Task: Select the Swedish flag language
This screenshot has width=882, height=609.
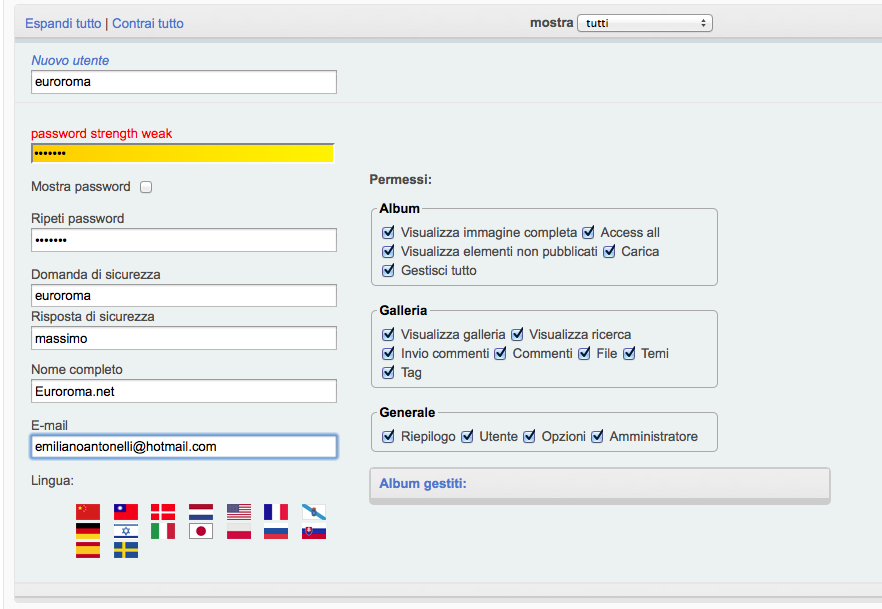Action: coord(125,550)
